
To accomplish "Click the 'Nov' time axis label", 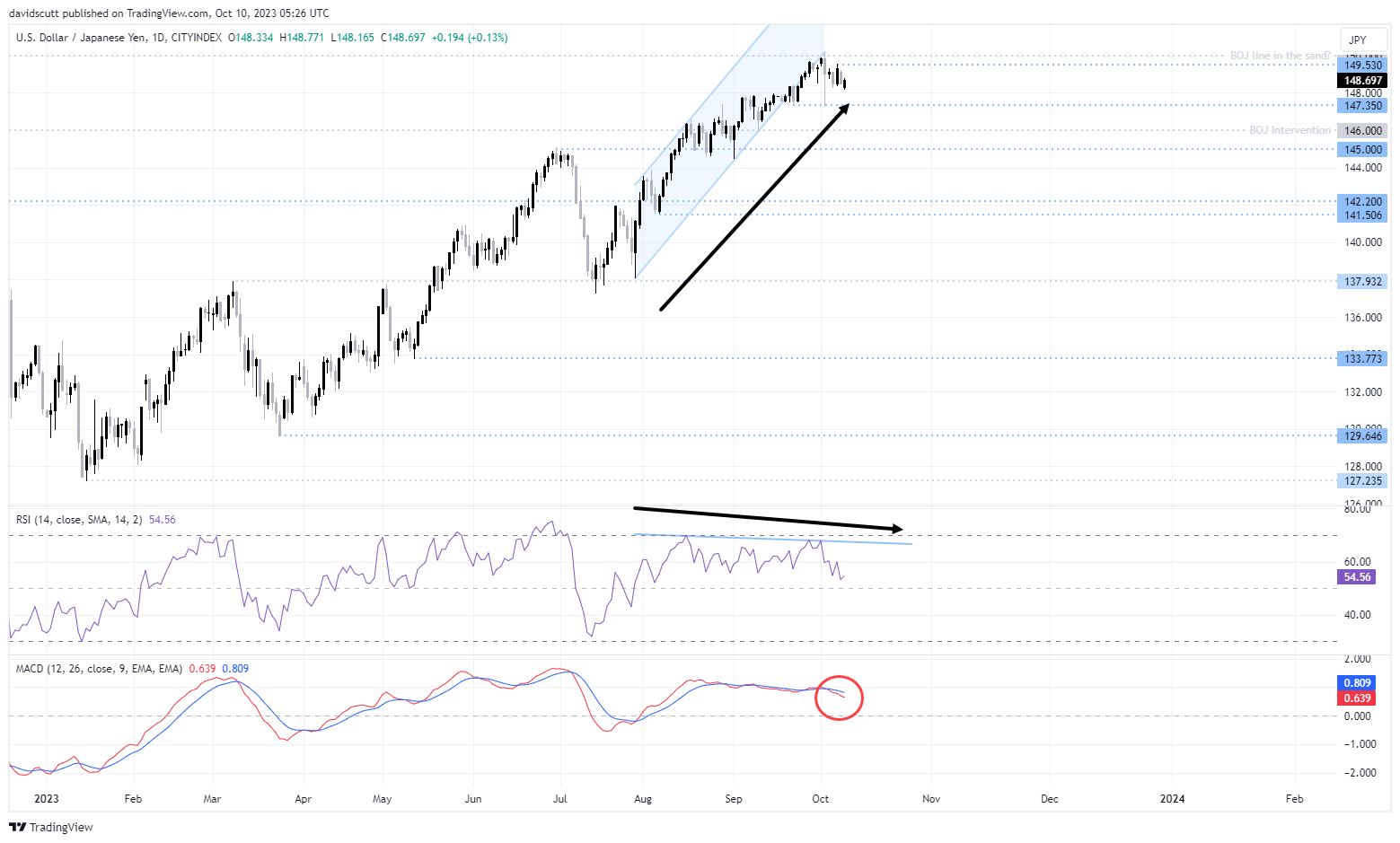I will [931, 799].
